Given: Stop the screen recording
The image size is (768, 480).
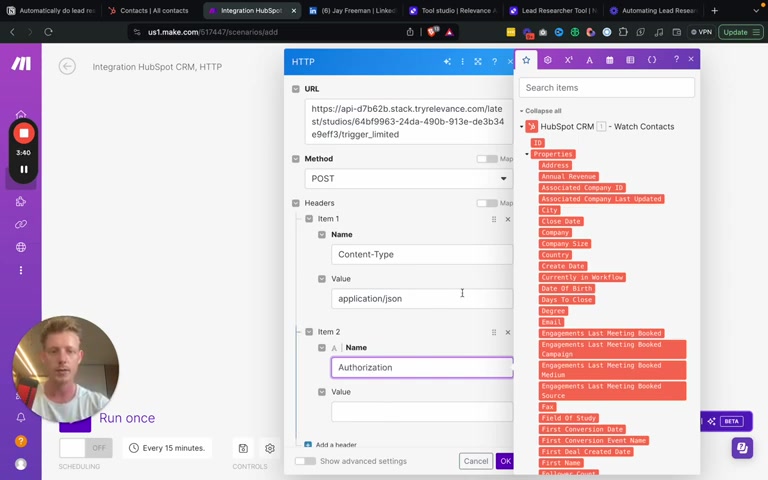Looking at the screenshot, I should tap(24, 133).
